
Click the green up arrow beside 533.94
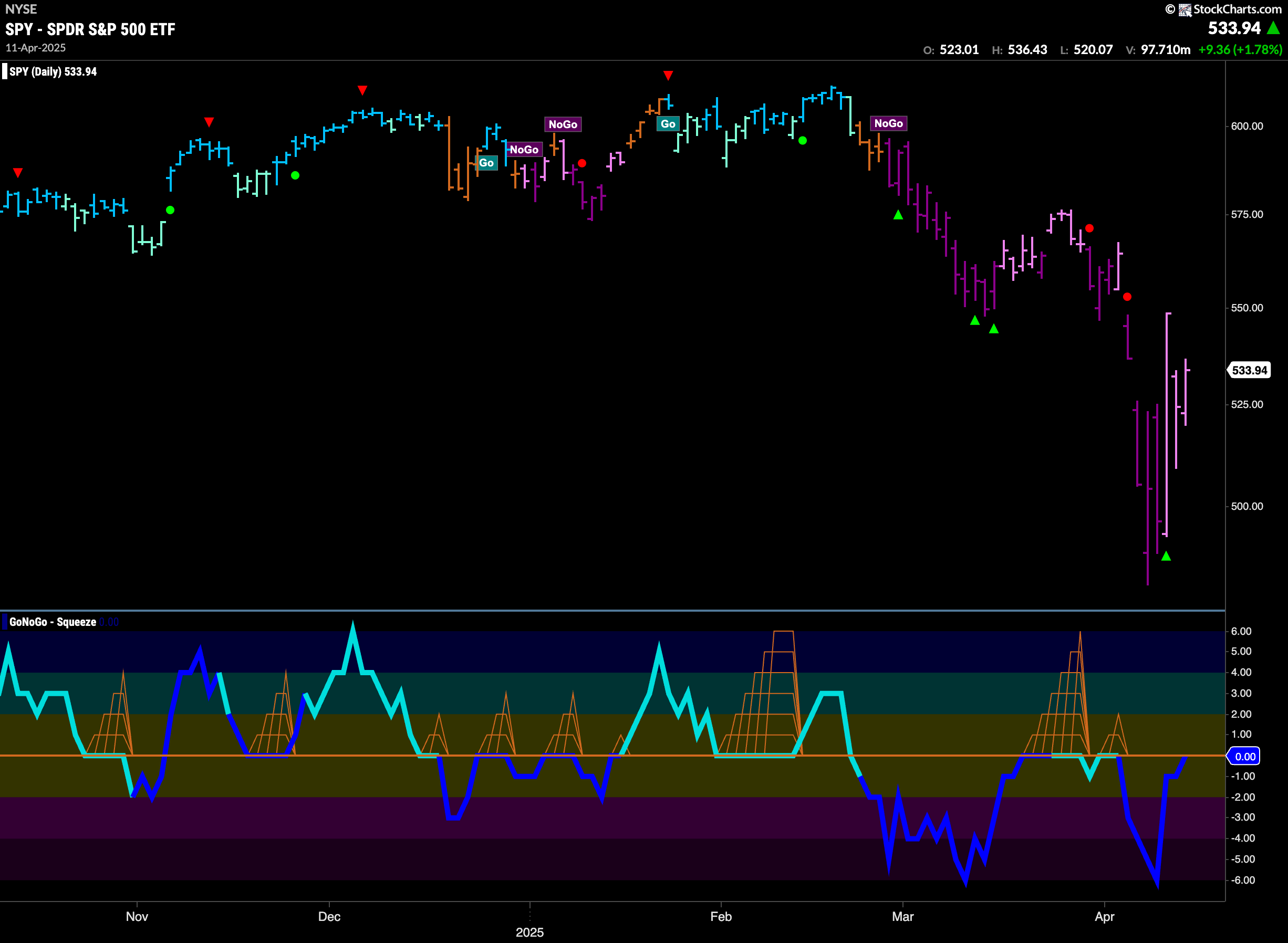1273,27
